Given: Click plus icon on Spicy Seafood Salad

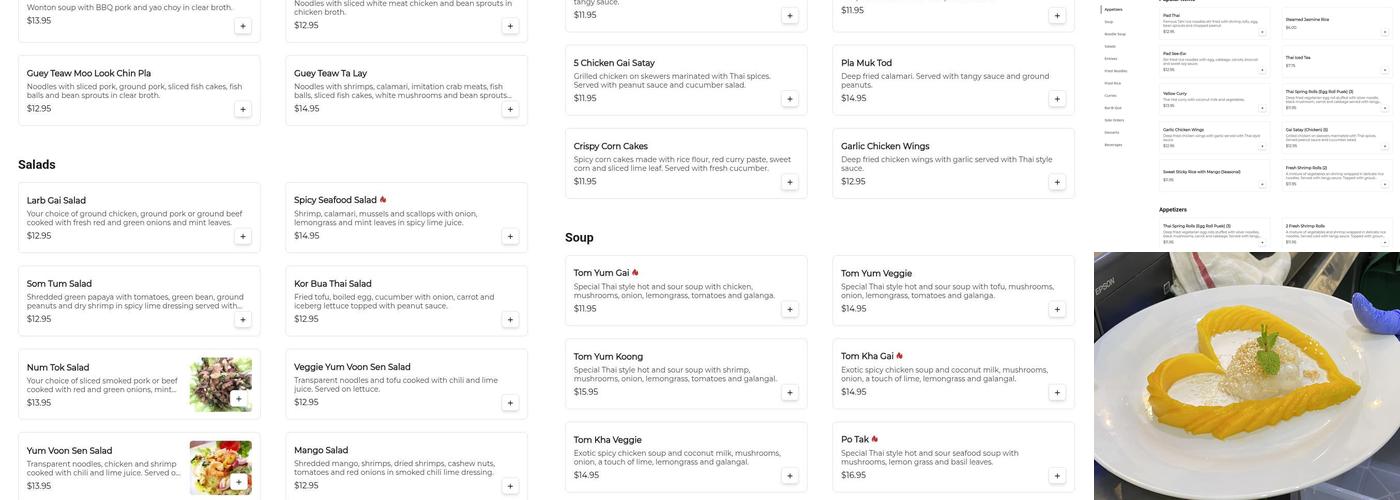Looking at the screenshot, I should point(510,237).
